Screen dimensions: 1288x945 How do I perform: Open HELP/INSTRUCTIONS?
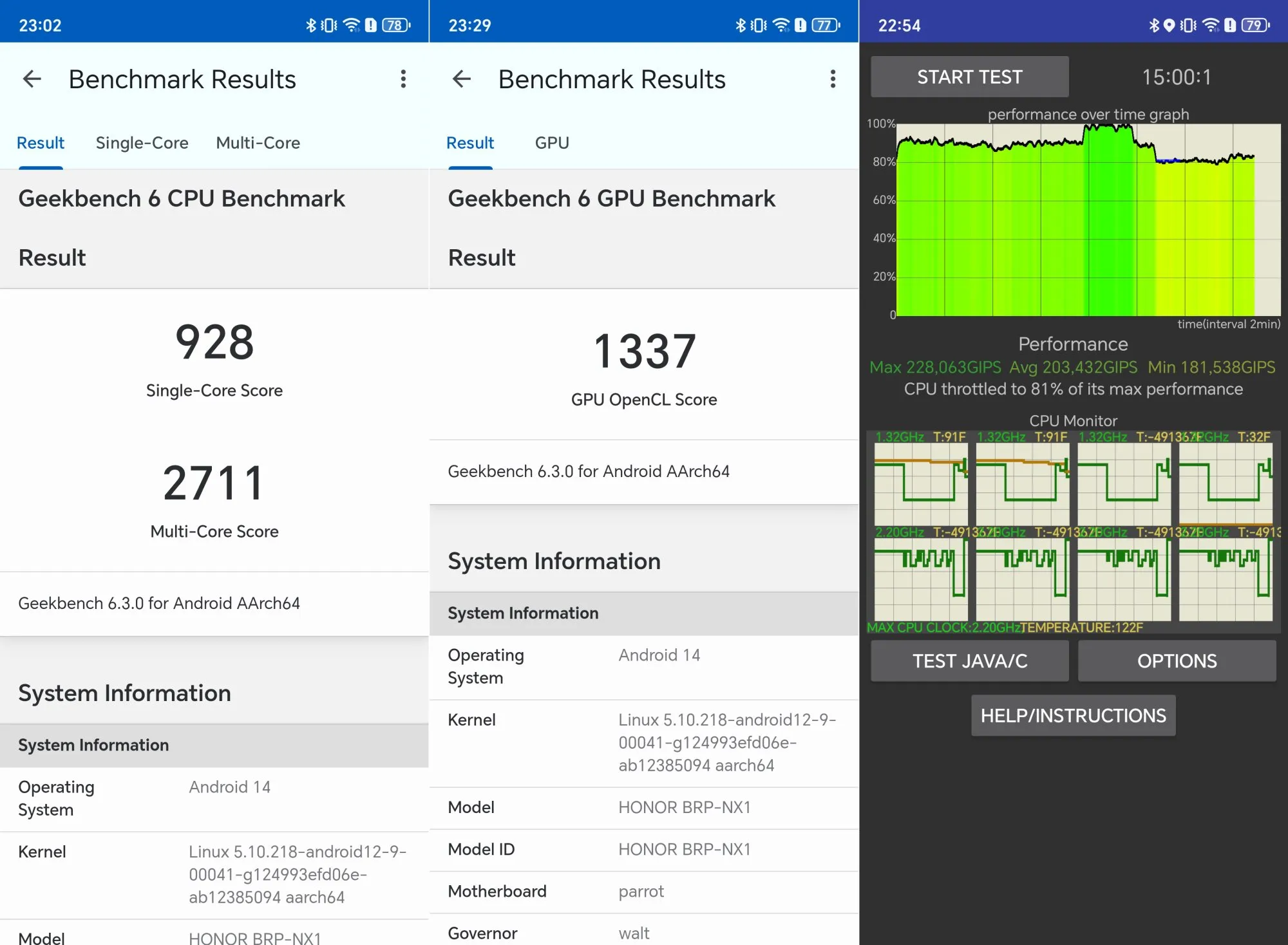pyautogui.click(x=1073, y=715)
